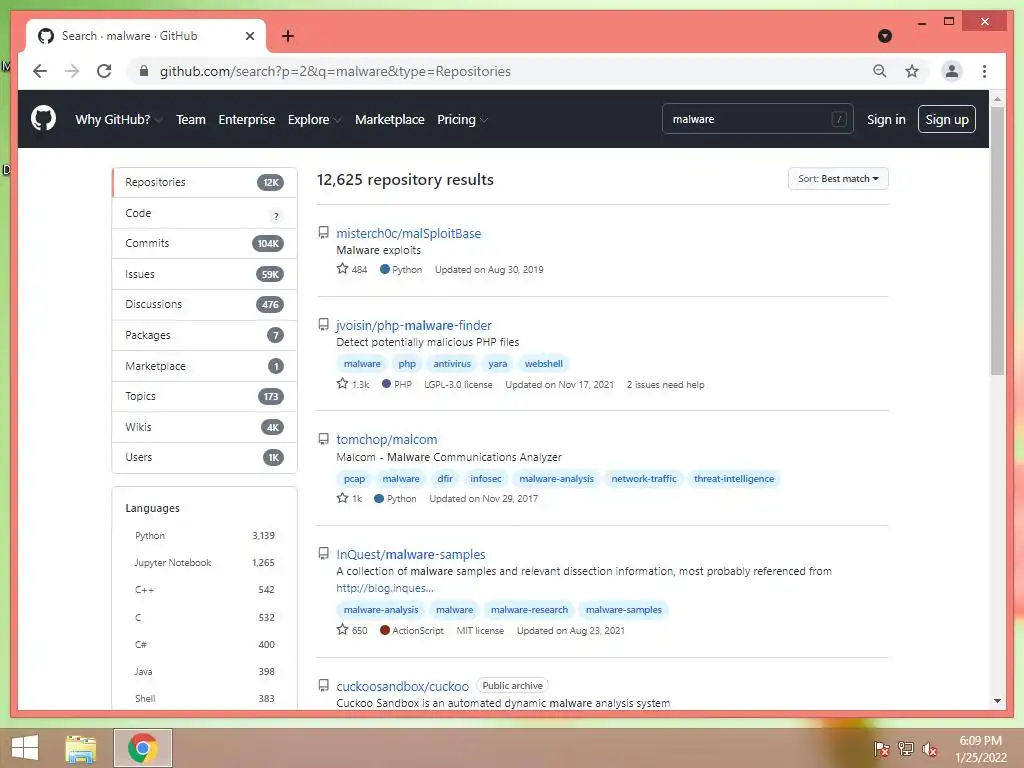This screenshot has width=1024, height=768.
Task: Open File Explorer from taskbar
Action: pyautogui.click(x=81, y=748)
